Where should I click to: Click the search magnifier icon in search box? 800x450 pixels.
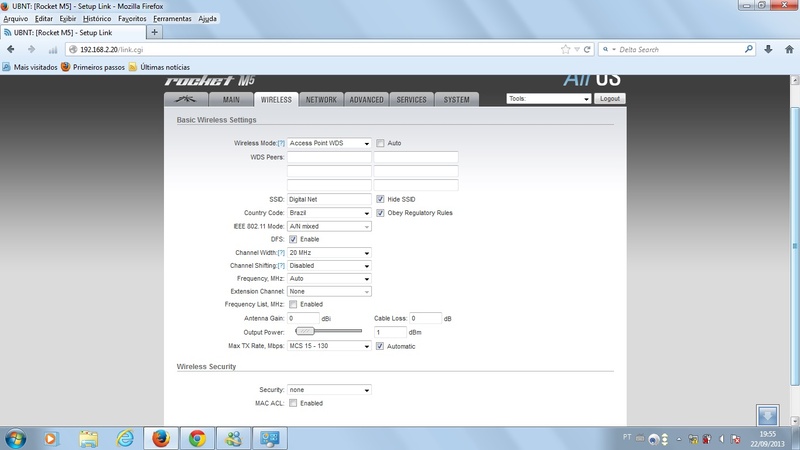[x=748, y=49]
